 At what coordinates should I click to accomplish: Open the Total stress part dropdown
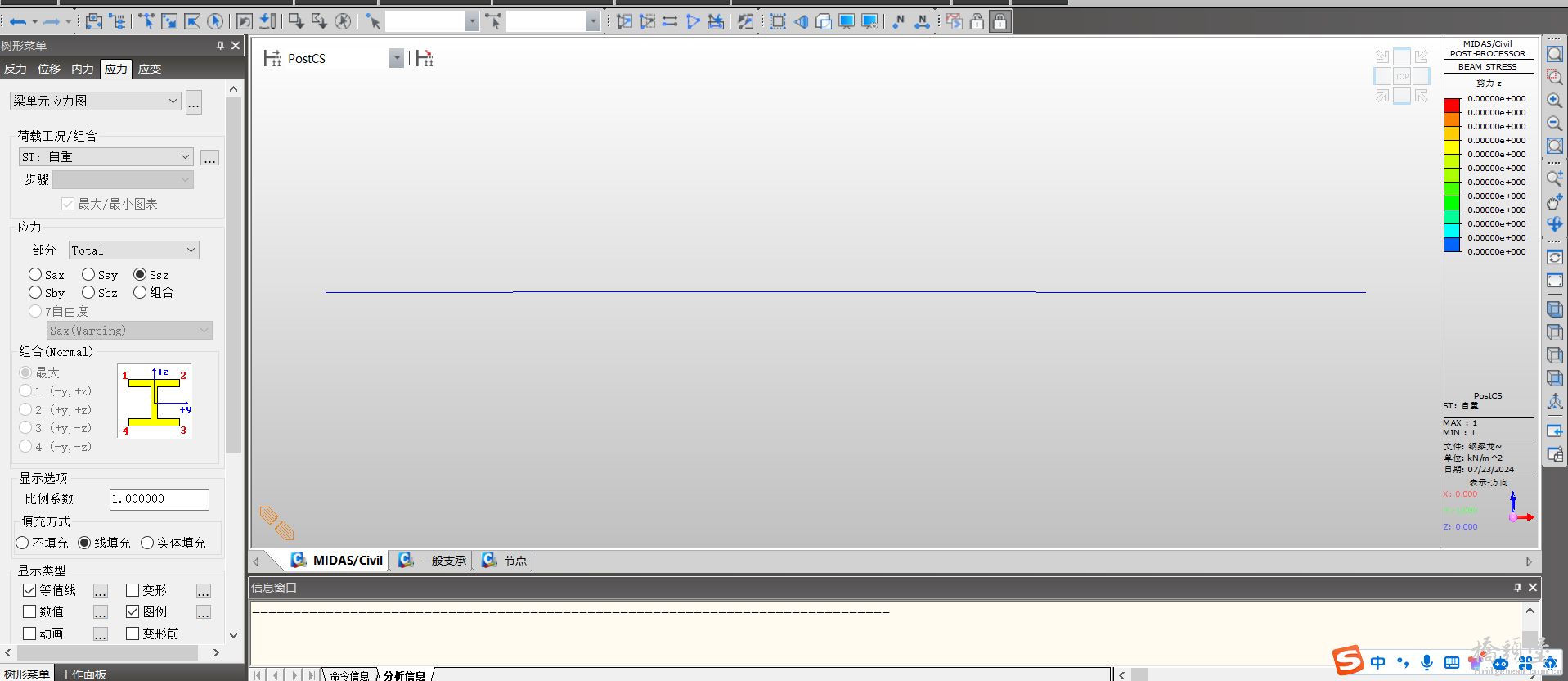[x=134, y=250]
